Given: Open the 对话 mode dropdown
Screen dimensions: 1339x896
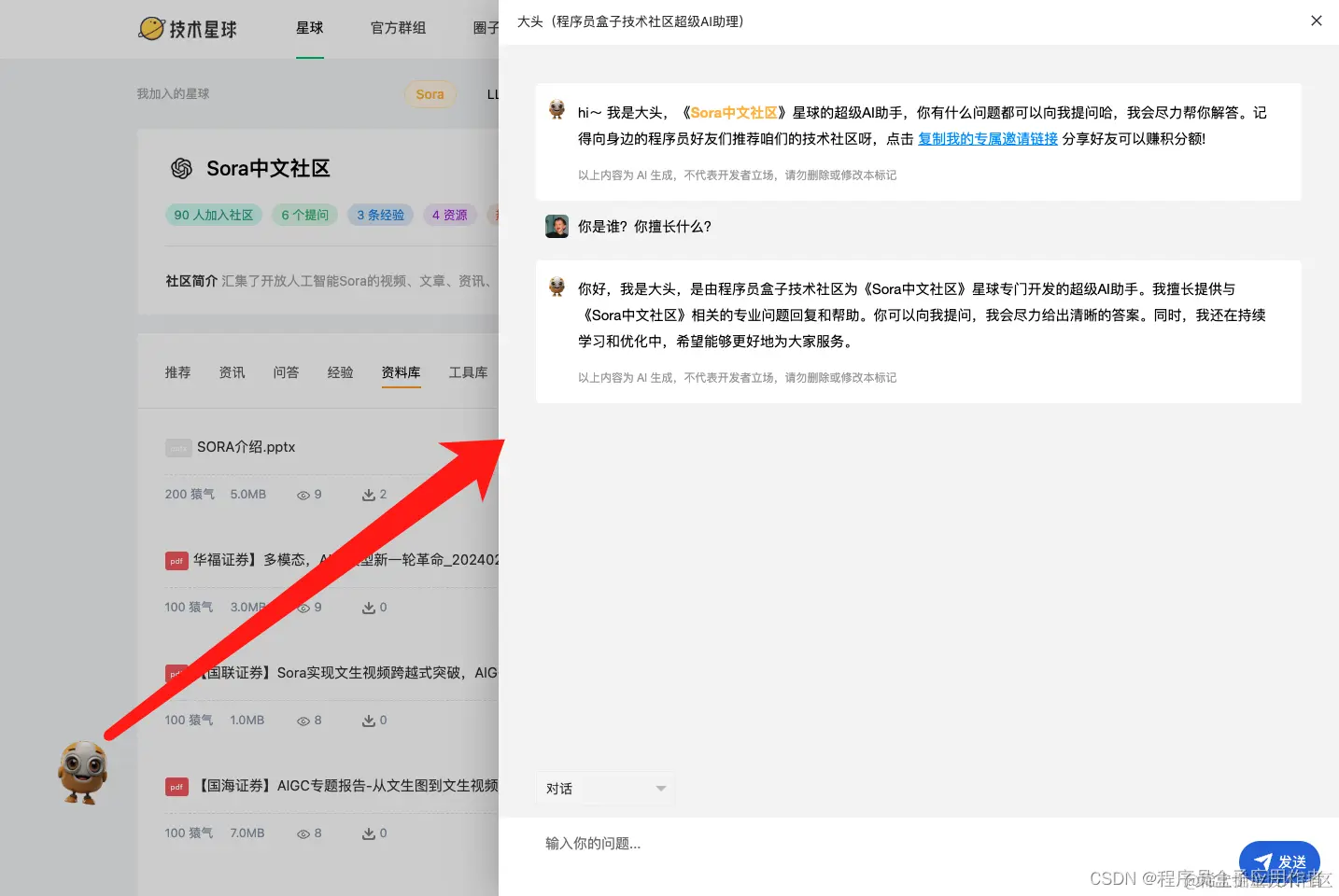Looking at the screenshot, I should 605,789.
